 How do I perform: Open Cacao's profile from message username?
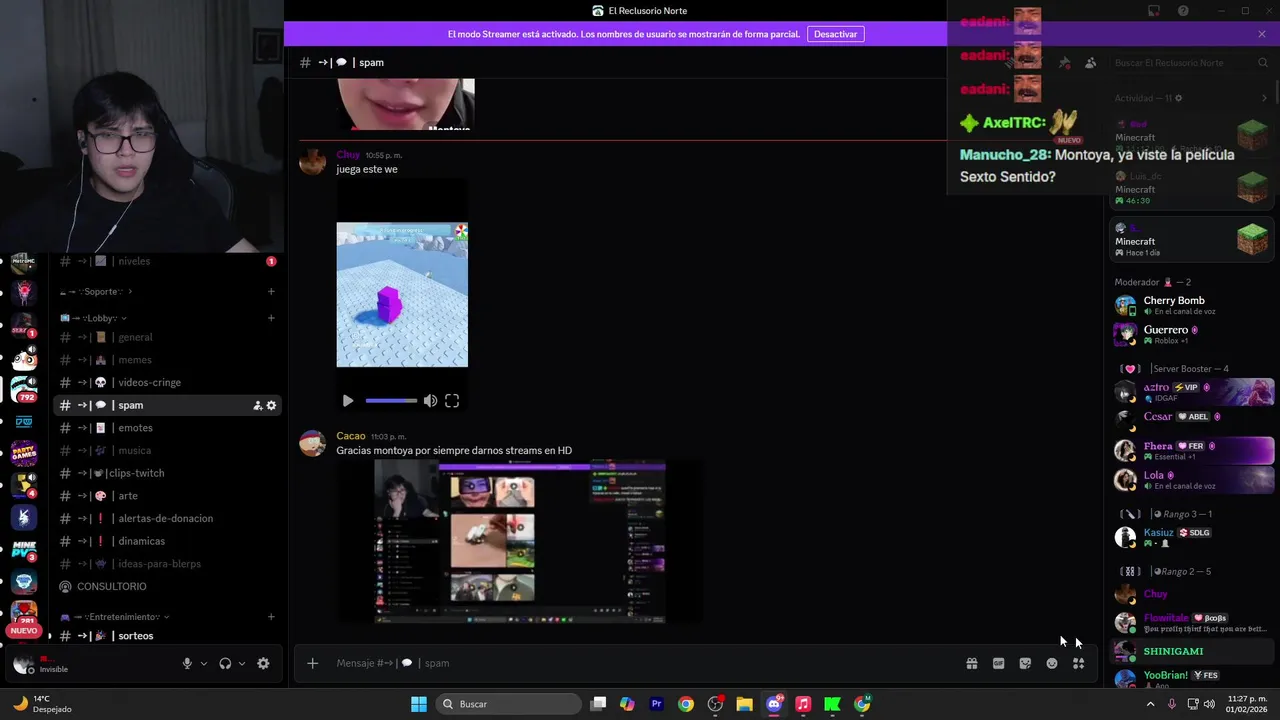click(351, 436)
